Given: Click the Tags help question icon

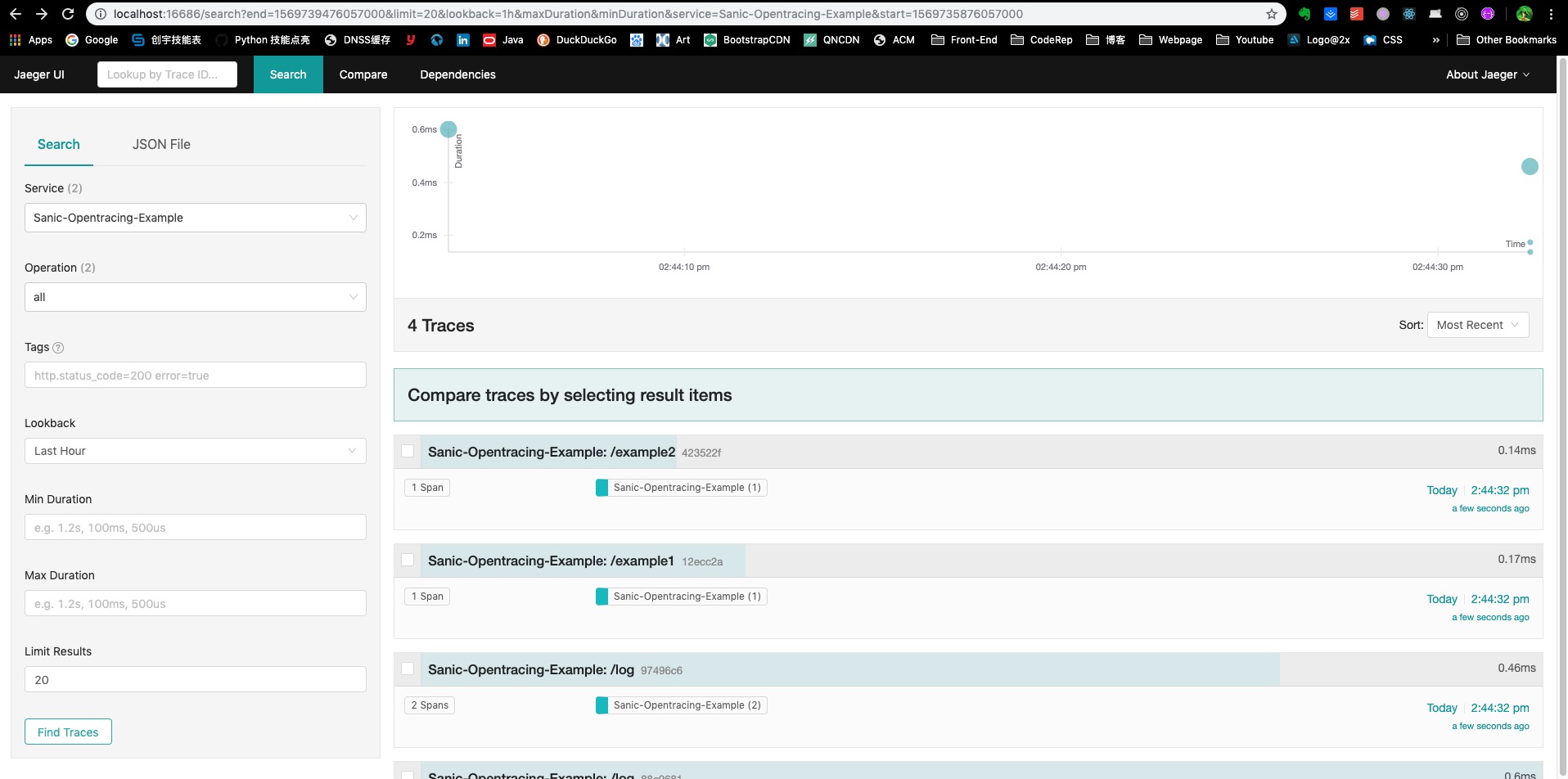Looking at the screenshot, I should click(x=58, y=348).
